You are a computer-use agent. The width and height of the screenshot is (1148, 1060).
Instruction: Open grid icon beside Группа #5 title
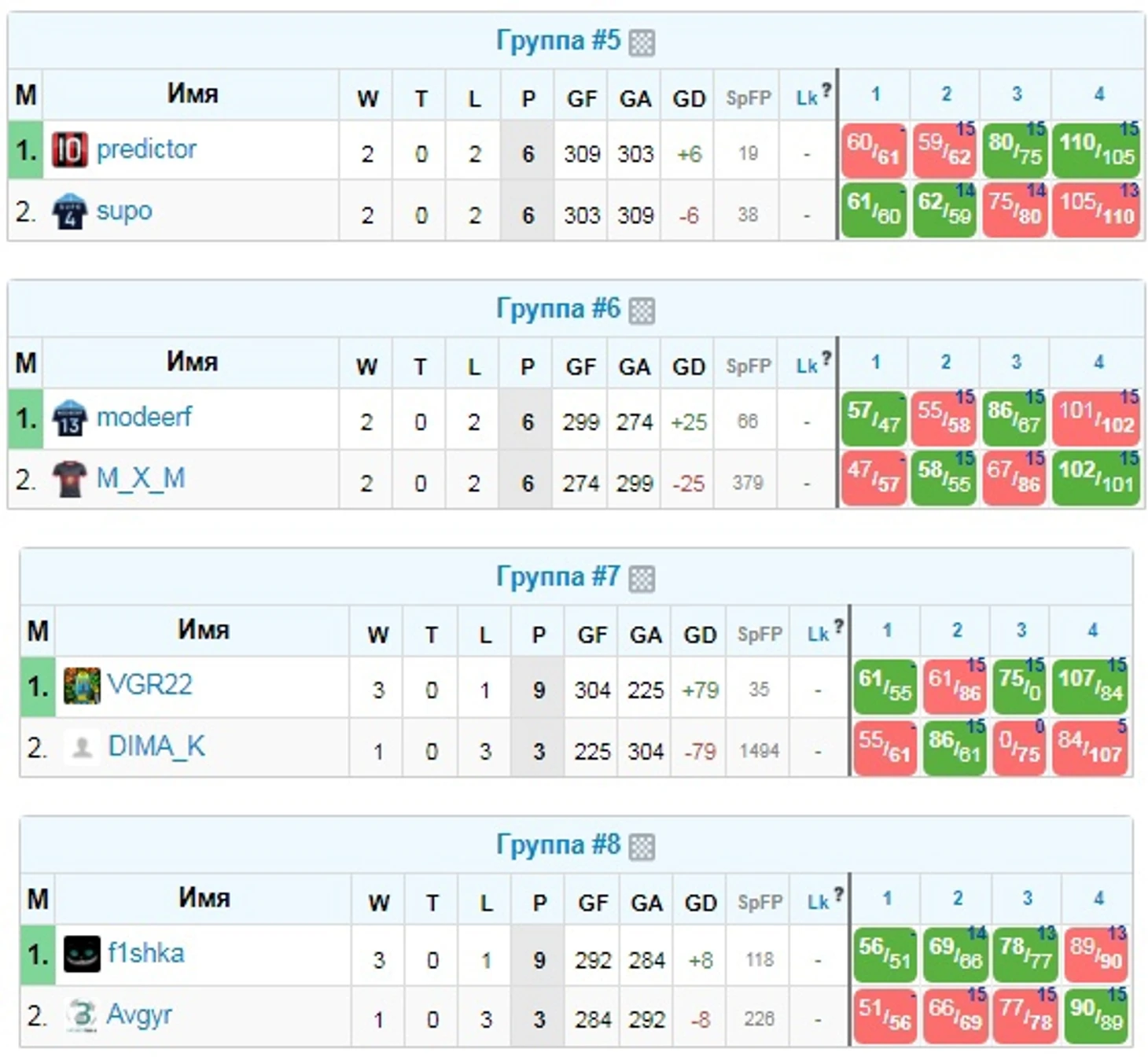642,42
